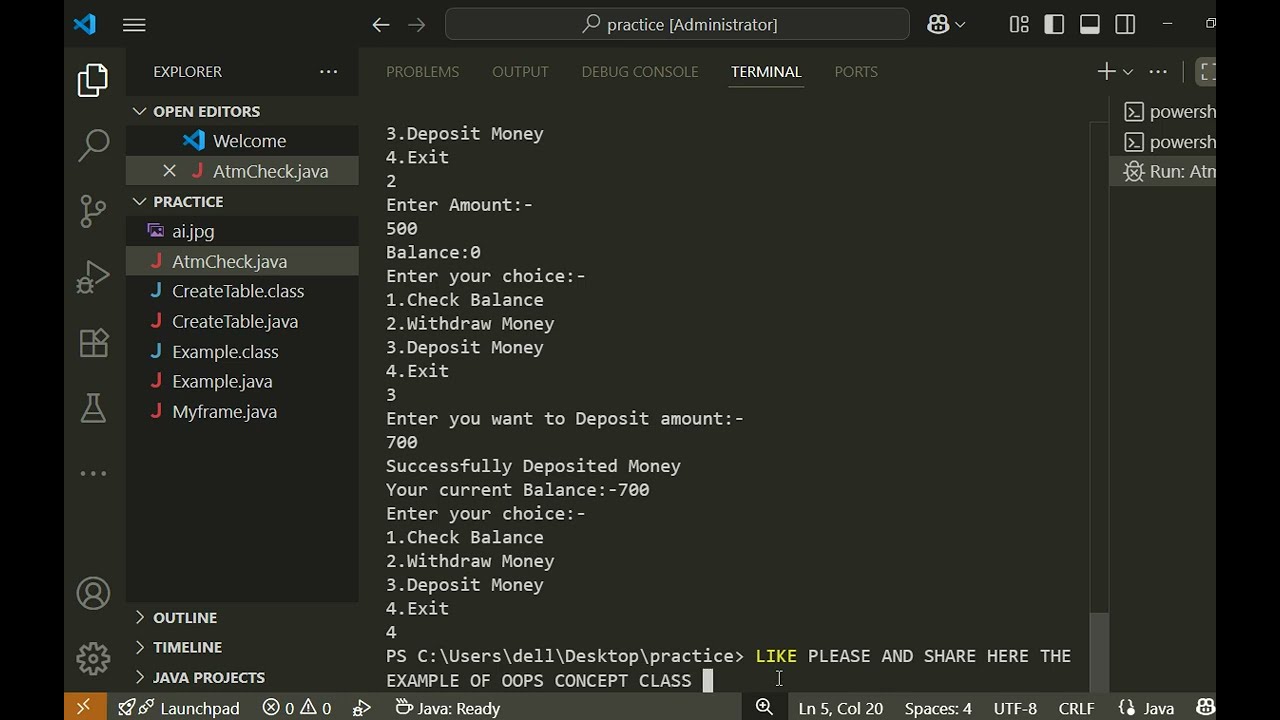The height and width of the screenshot is (720, 1280).
Task: Click the terminal vertical scrollbar thumb
Action: click(x=1099, y=650)
